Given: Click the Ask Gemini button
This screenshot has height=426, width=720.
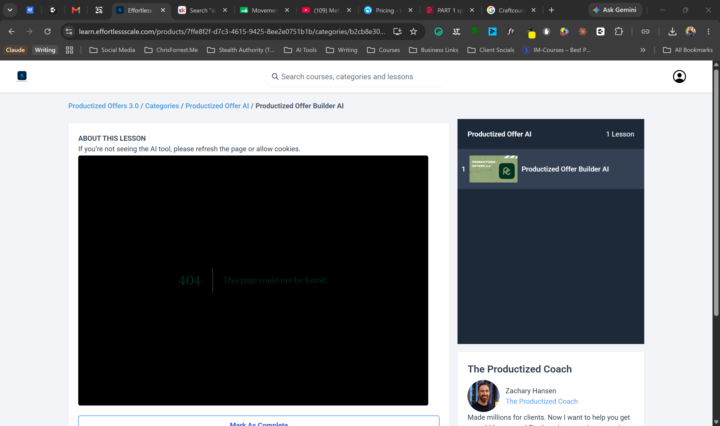Looking at the screenshot, I should (x=615, y=10).
